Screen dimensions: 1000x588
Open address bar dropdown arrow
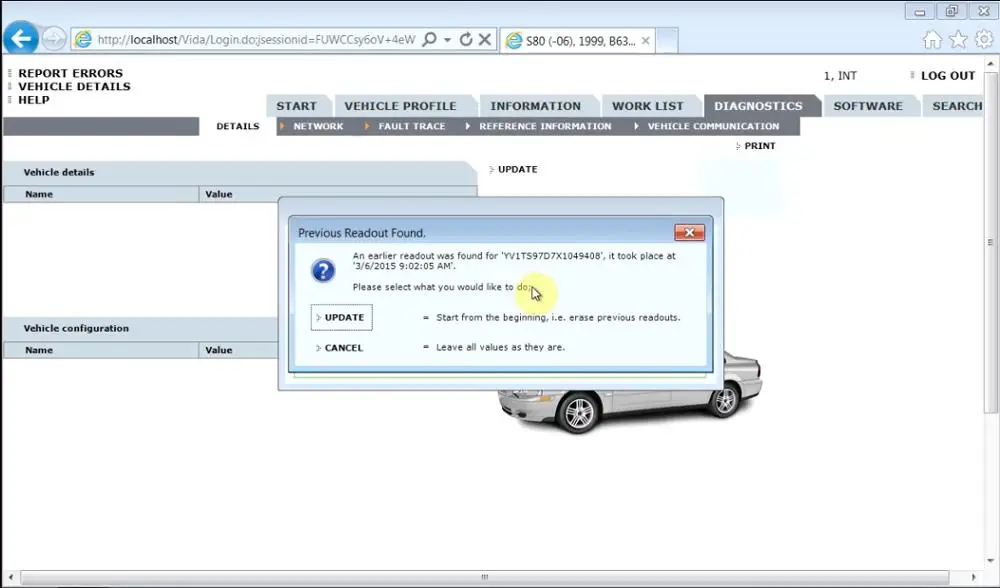click(447, 40)
